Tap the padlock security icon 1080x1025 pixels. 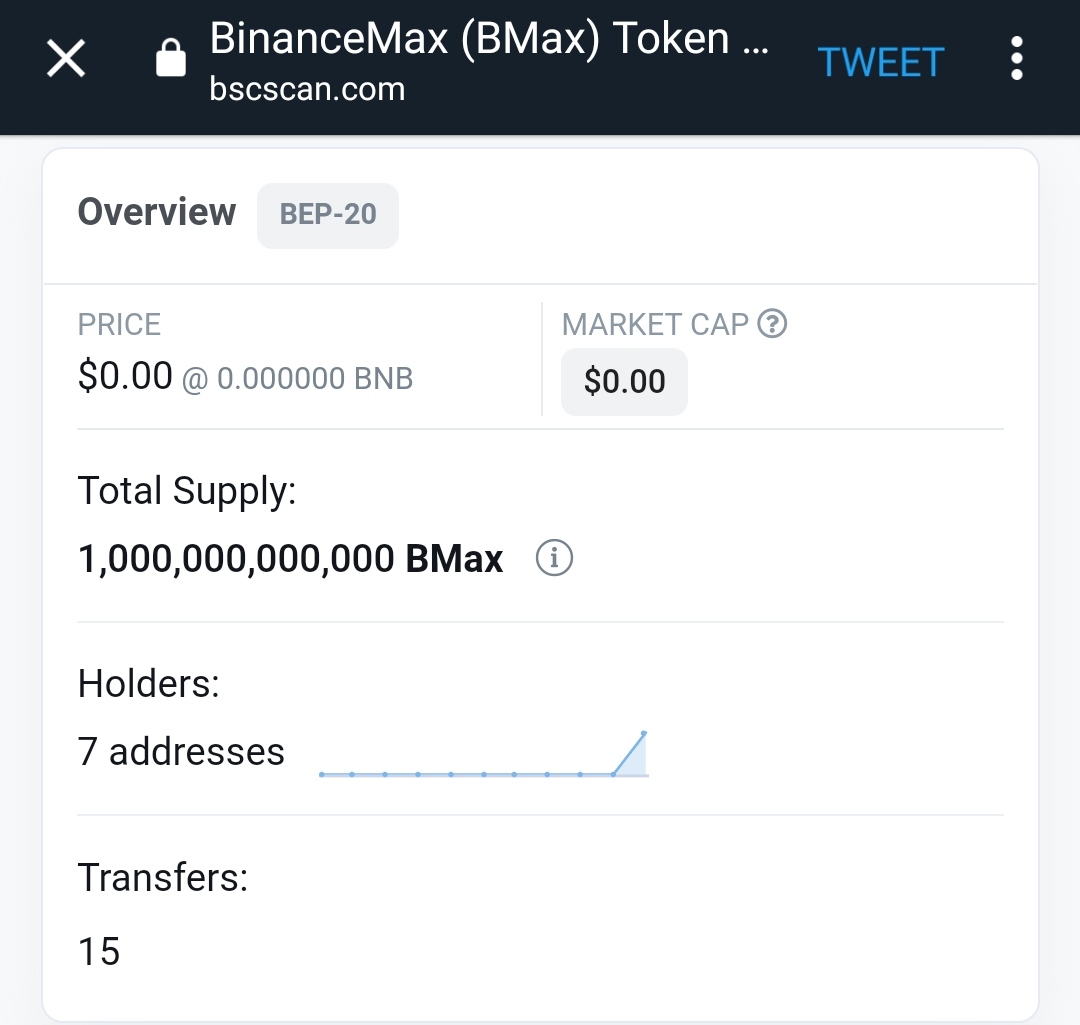pyautogui.click(x=171, y=57)
